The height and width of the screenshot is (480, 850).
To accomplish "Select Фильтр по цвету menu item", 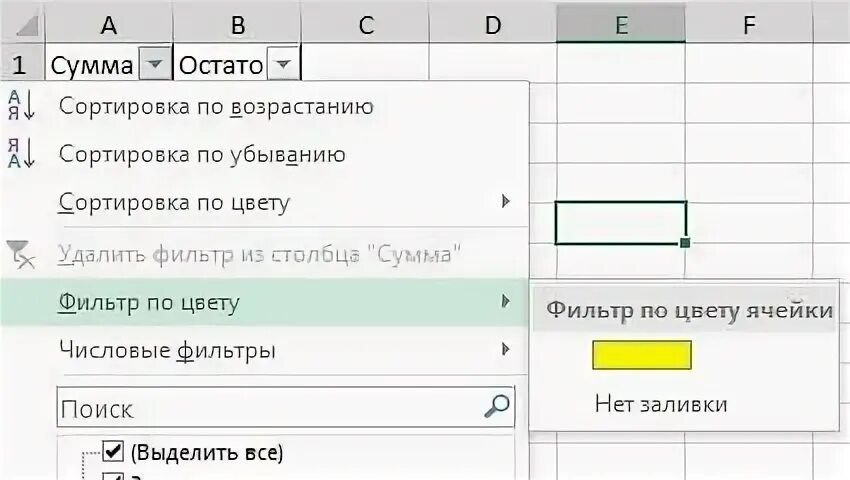I will (265, 302).
